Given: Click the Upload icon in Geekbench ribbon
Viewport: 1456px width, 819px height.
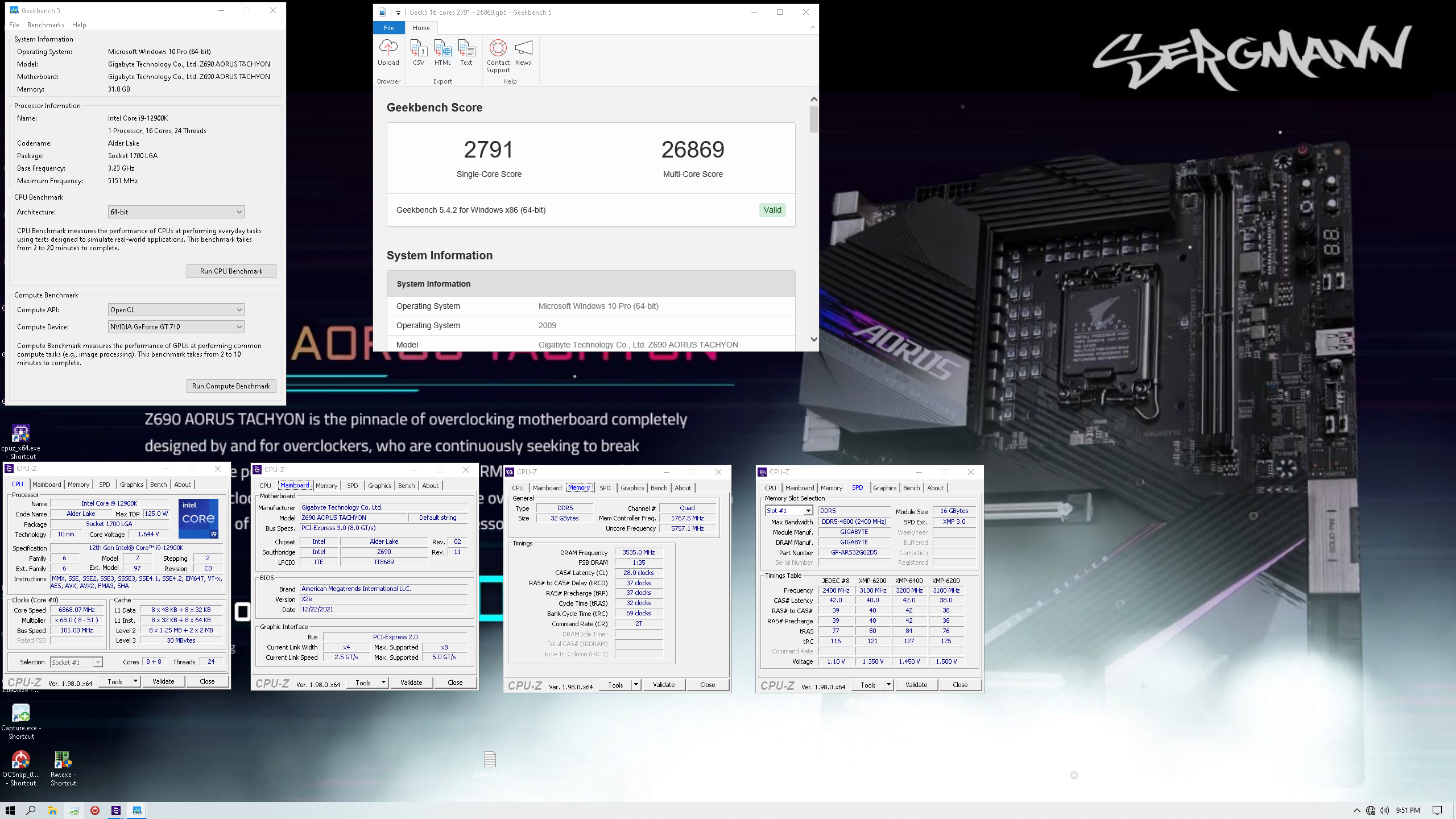Looking at the screenshot, I should (388, 53).
